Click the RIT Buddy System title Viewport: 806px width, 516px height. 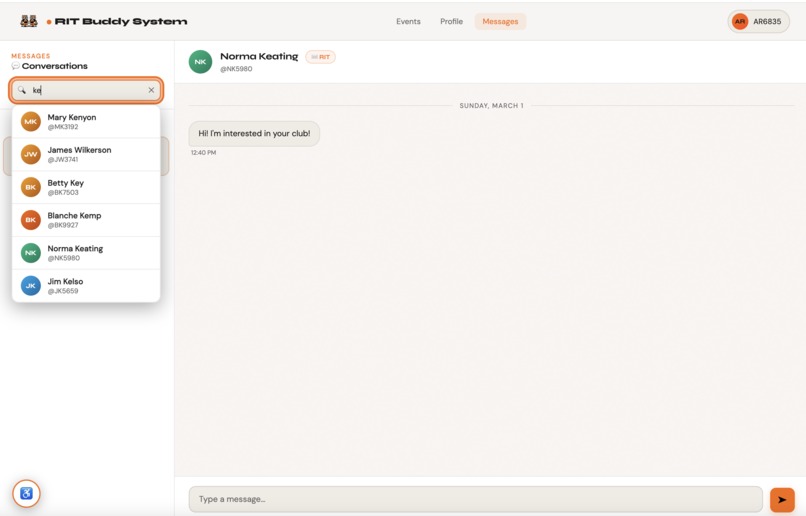(x=121, y=22)
